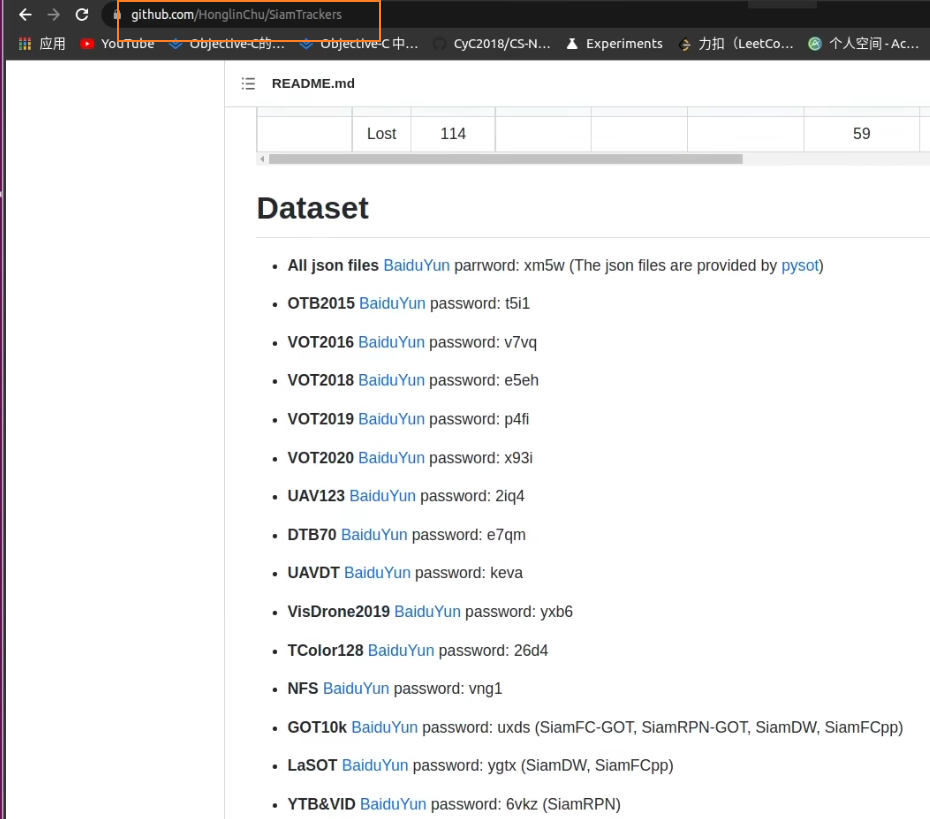Click the VOT2018 password text e5eh
This screenshot has width=930, height=819.
point(521,380)
